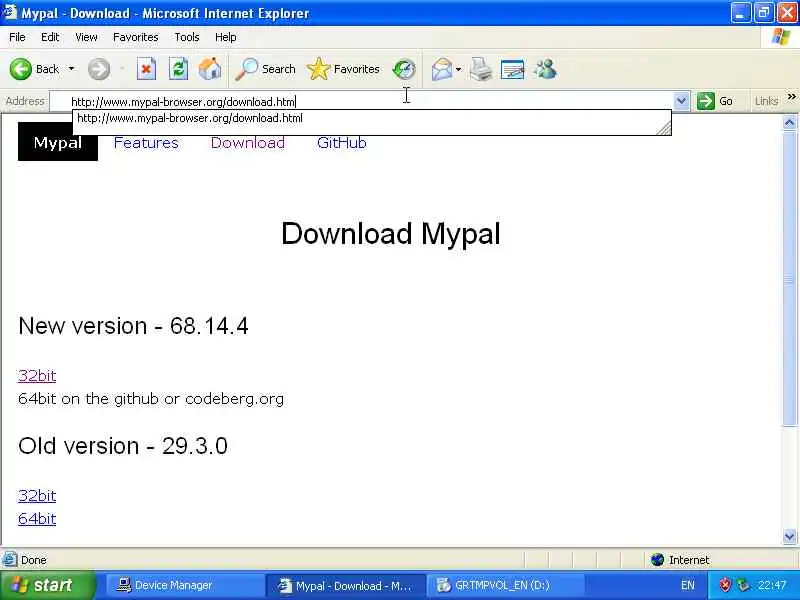Expand the Links chevron overflow

point(791,96)
